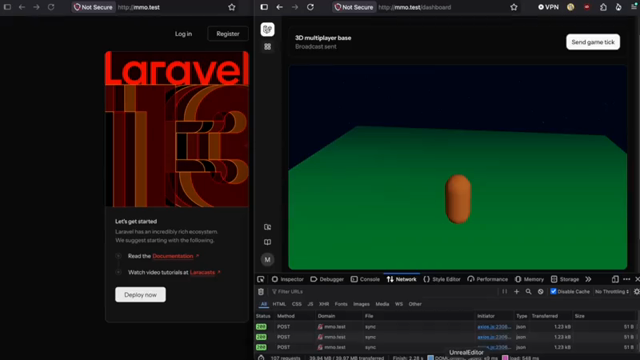The height and width of the screenshot is (360, 640).
Task: Filter network requests by HTML
Action: pos(279,304)
